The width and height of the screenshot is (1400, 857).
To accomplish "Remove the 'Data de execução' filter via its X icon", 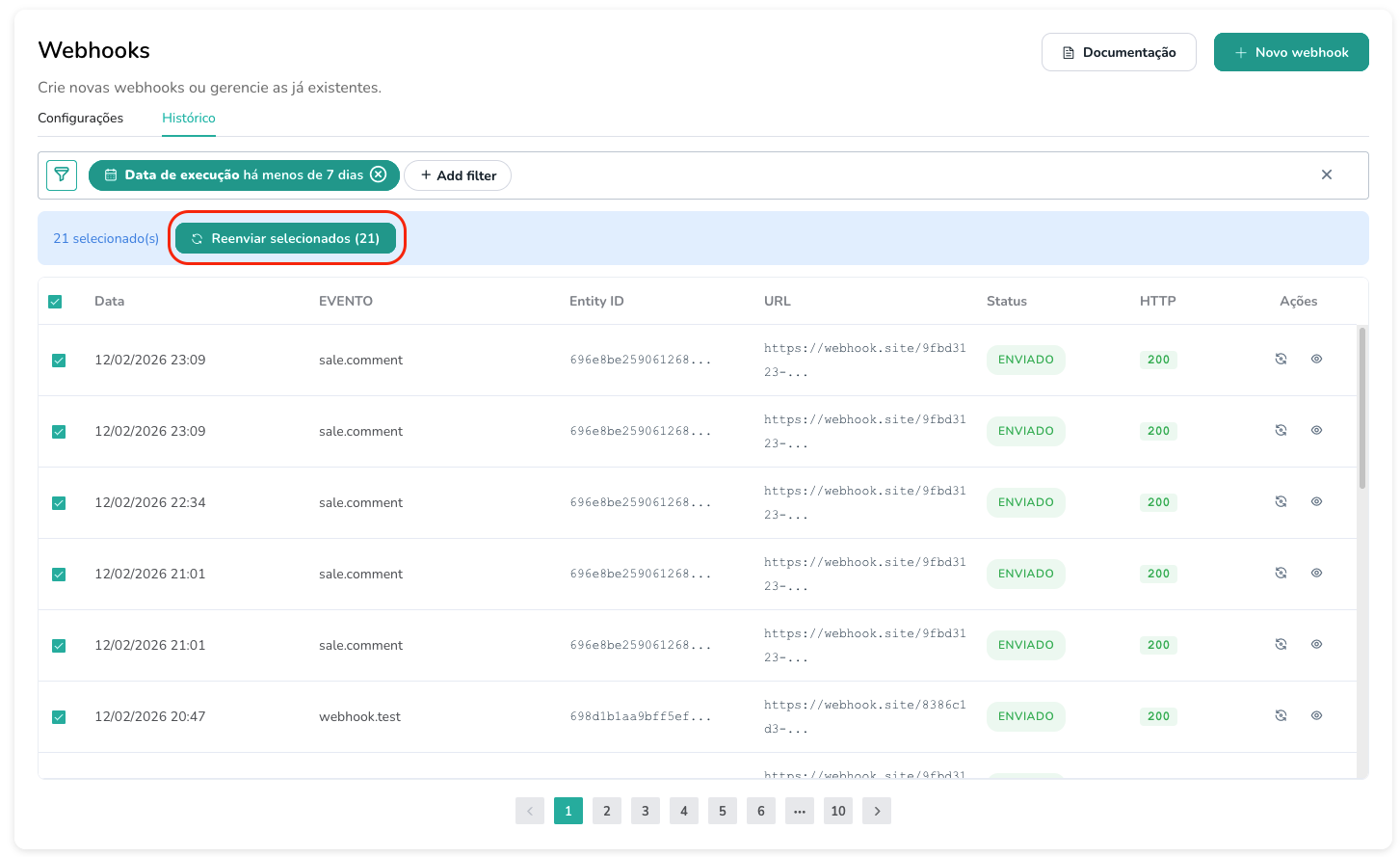I will click(380, 174).
